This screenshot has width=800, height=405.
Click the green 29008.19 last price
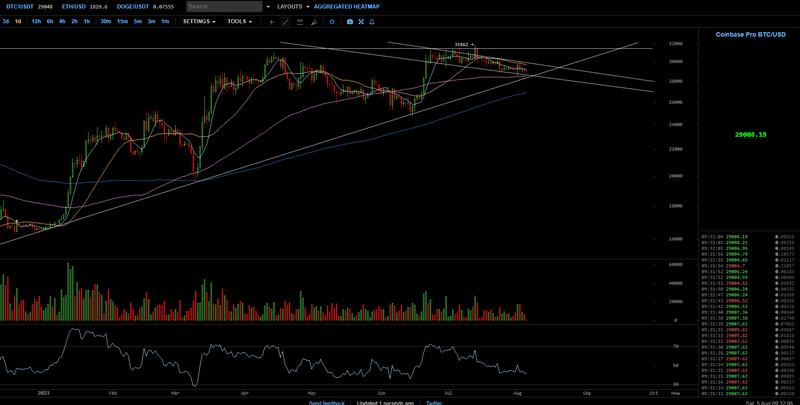point(751,135)
